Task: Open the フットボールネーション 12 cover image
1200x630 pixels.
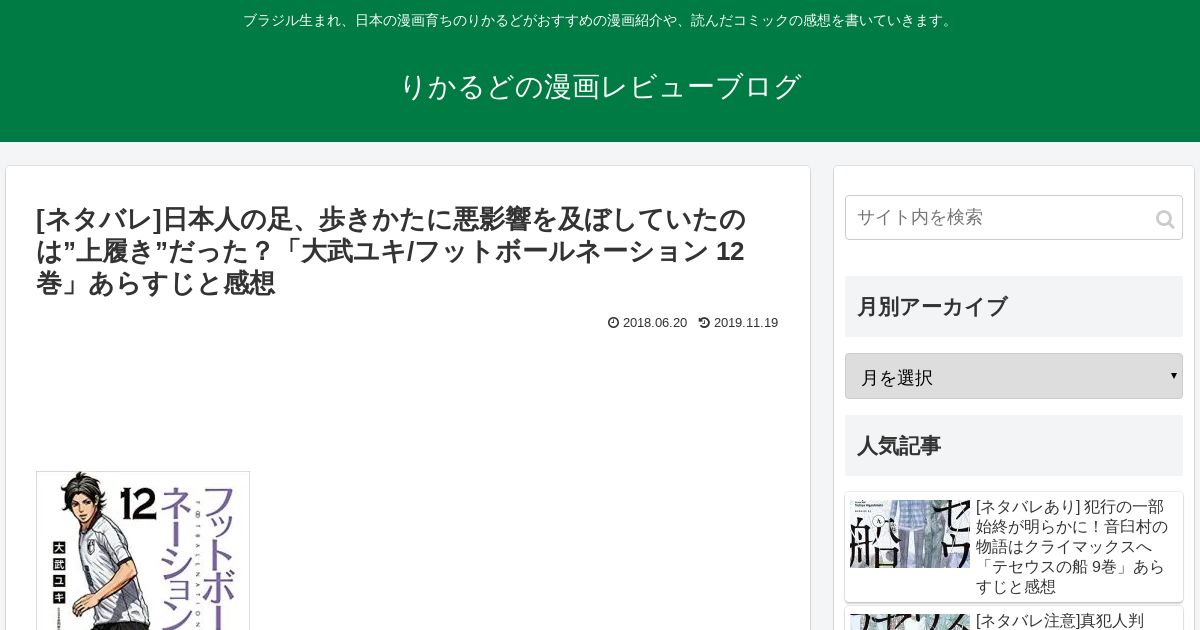Action: pyautogui.click(x=143, y=550)
